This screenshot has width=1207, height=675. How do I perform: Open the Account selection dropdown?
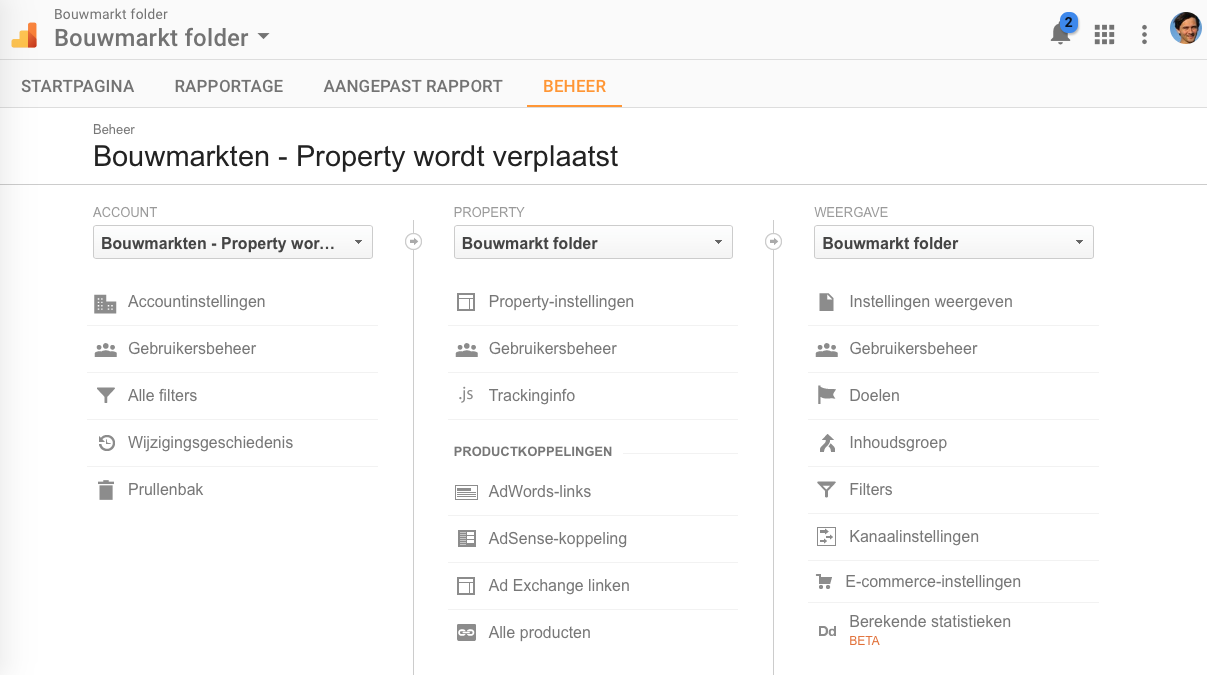pos(233,242)
